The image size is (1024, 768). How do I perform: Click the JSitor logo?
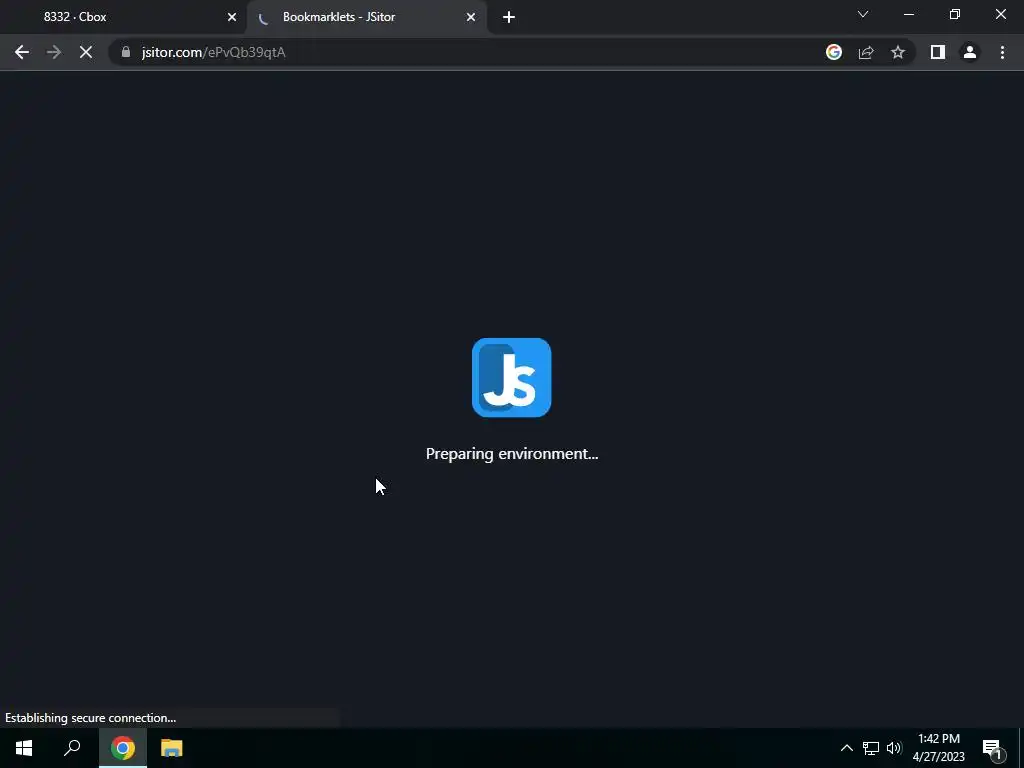pyautogui.click(x=511, y=377)
